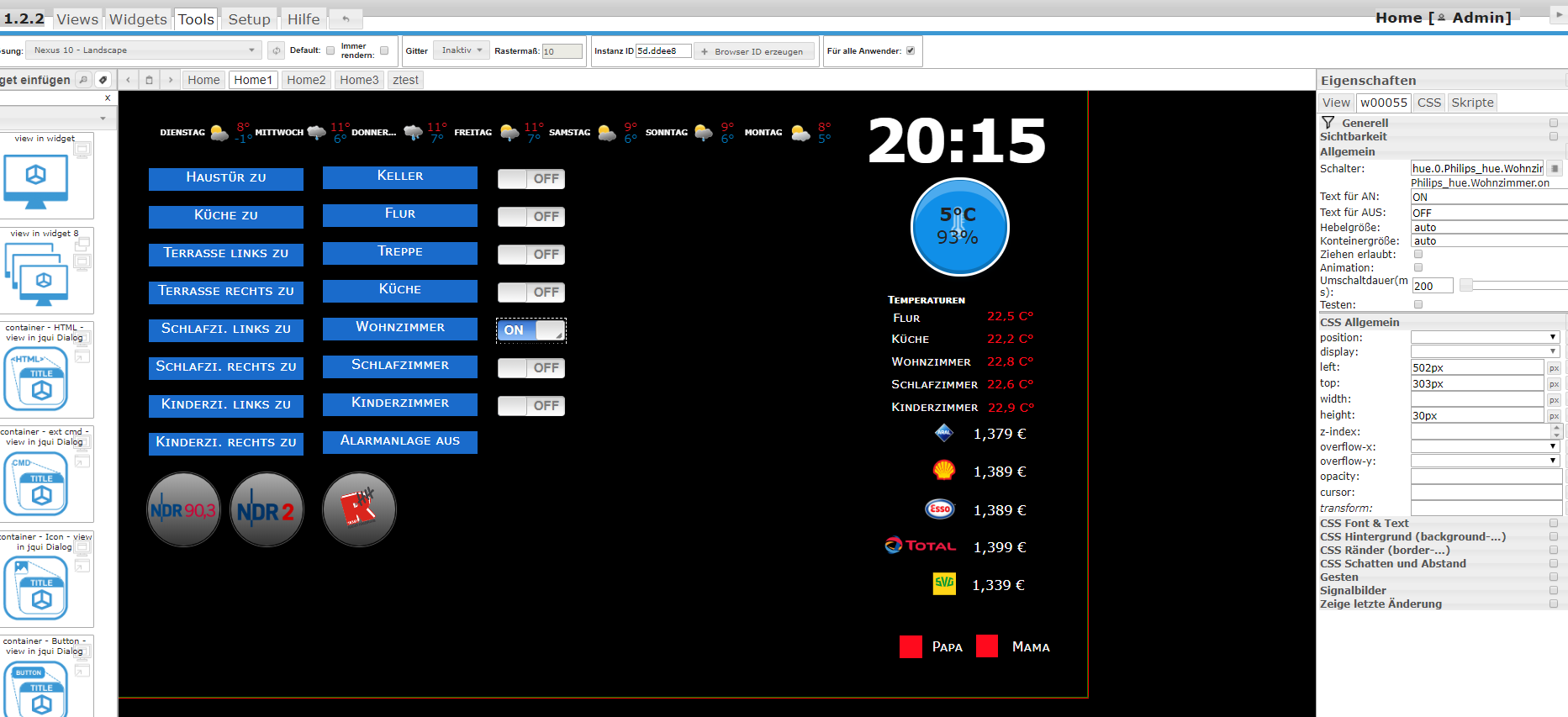Open the Widgets menu
The height and width of the screenshot is (717, 1568).
(x=138, y=19)
